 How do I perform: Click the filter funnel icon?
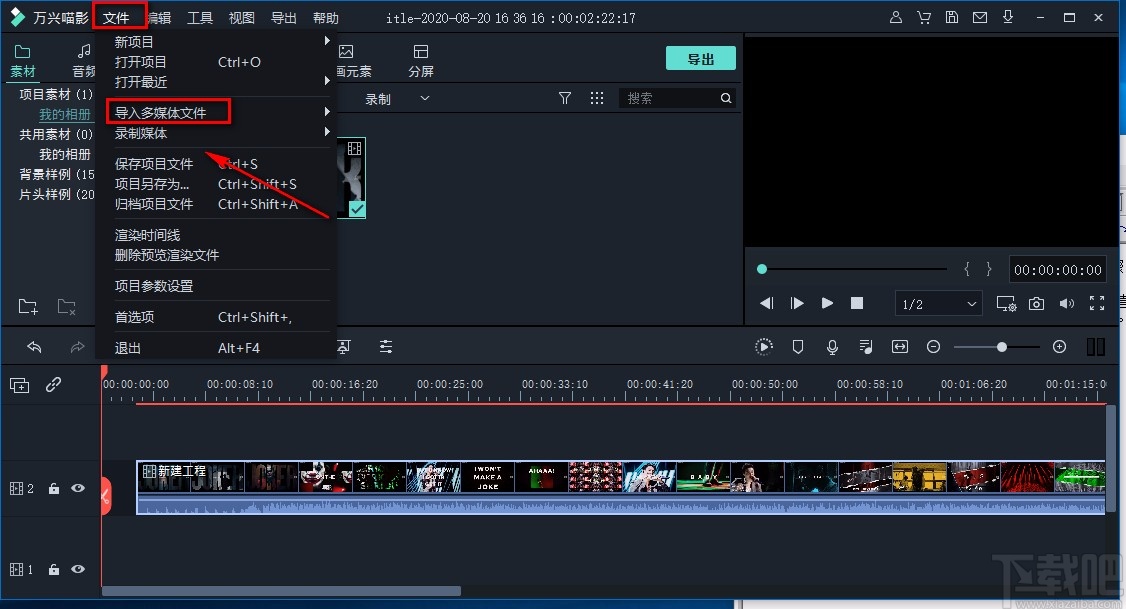point(565,98)
